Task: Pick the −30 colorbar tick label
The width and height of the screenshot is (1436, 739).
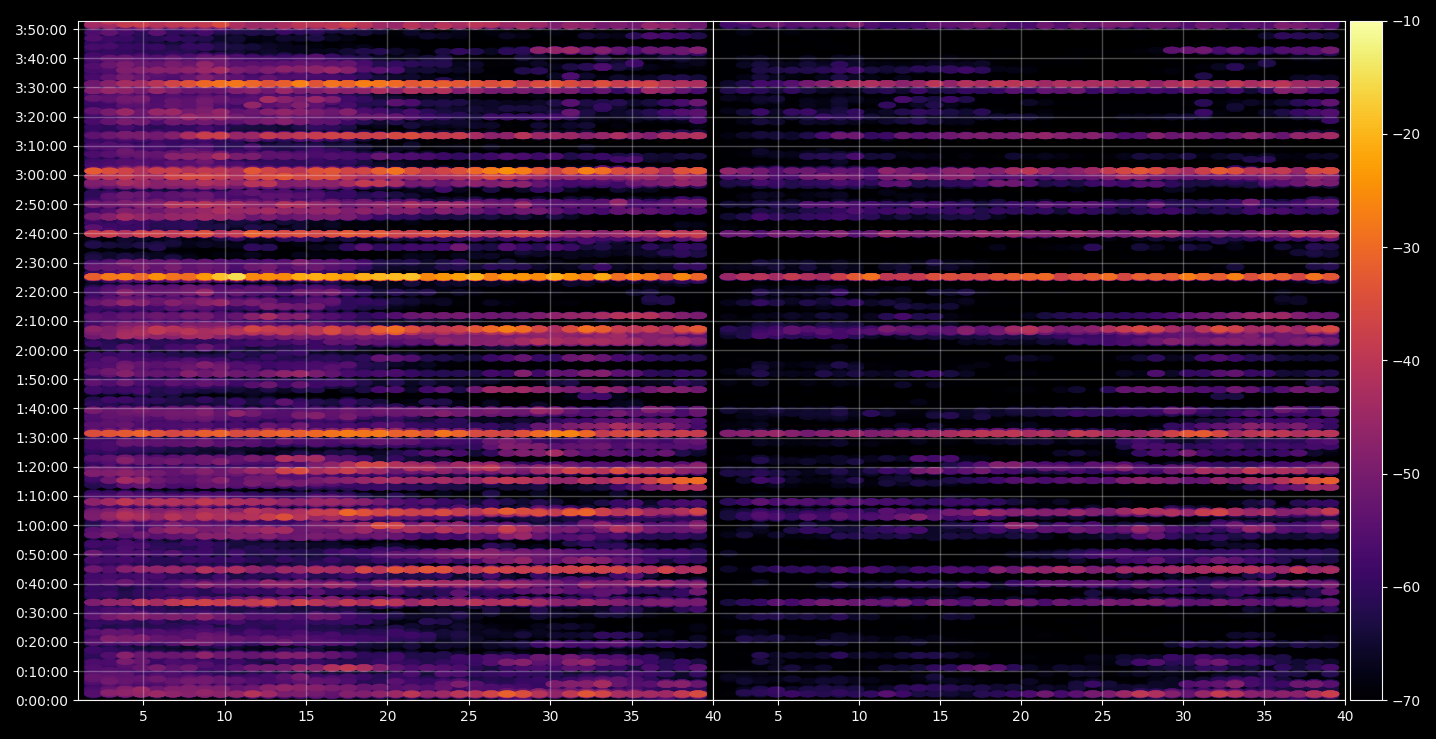Action: [1406, 248]
